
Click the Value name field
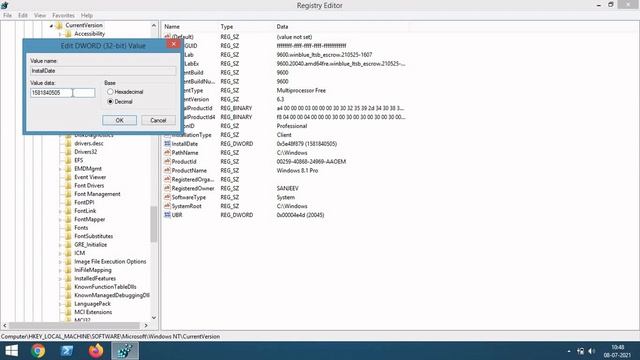[x=103, y=71]
